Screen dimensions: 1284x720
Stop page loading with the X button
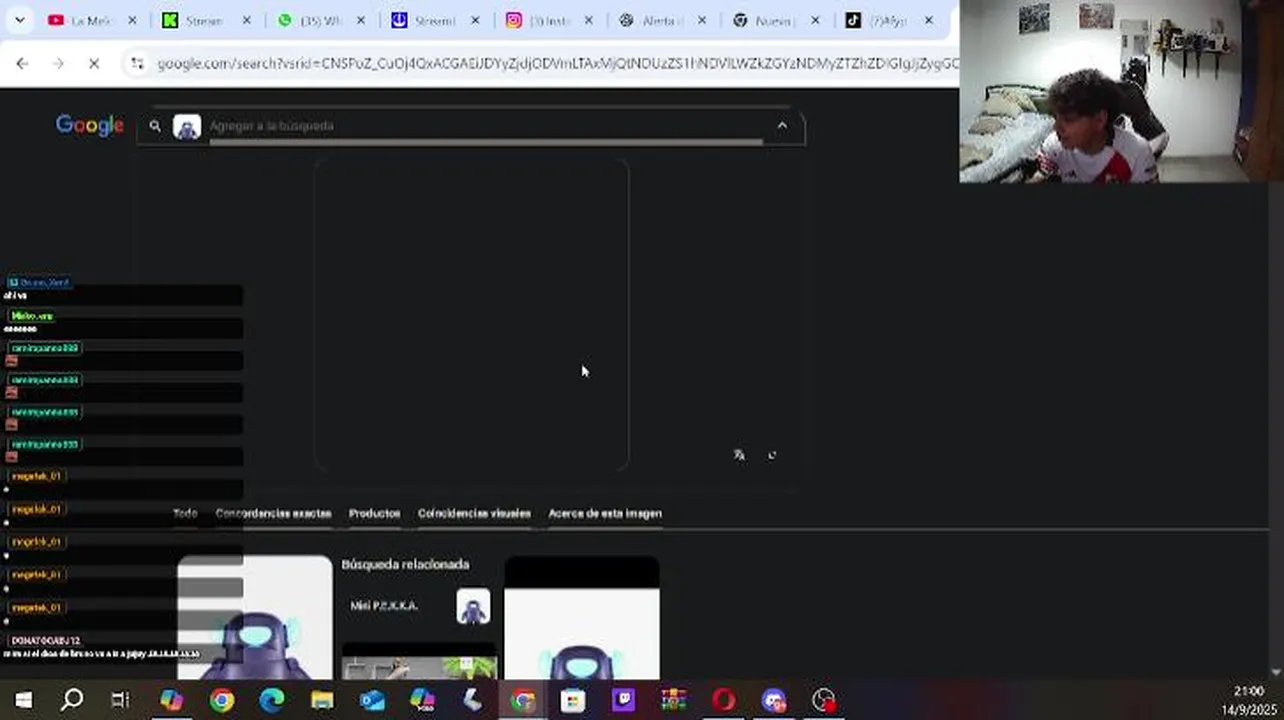94,63
